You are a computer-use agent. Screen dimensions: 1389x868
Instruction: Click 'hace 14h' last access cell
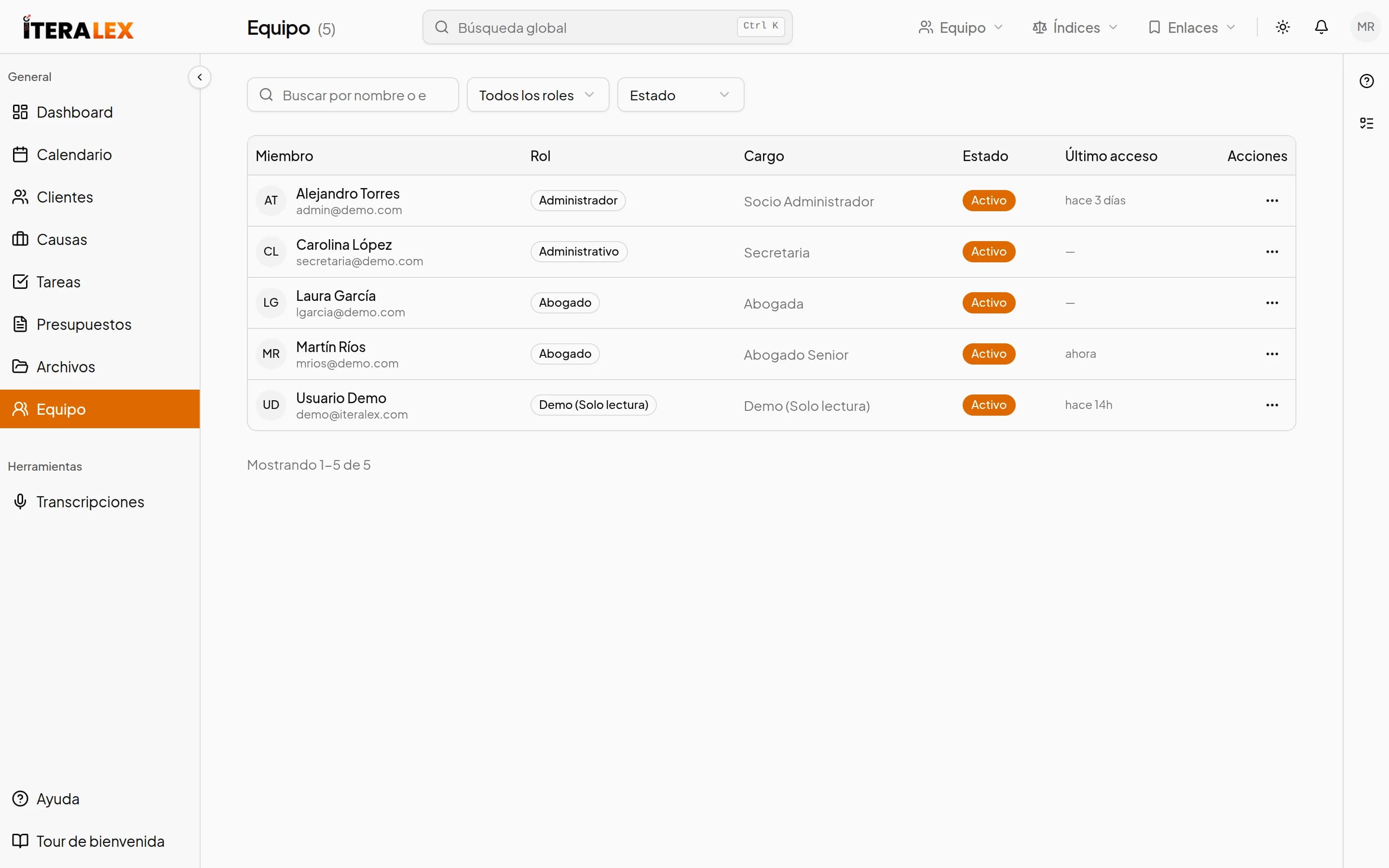point(1088,405)
